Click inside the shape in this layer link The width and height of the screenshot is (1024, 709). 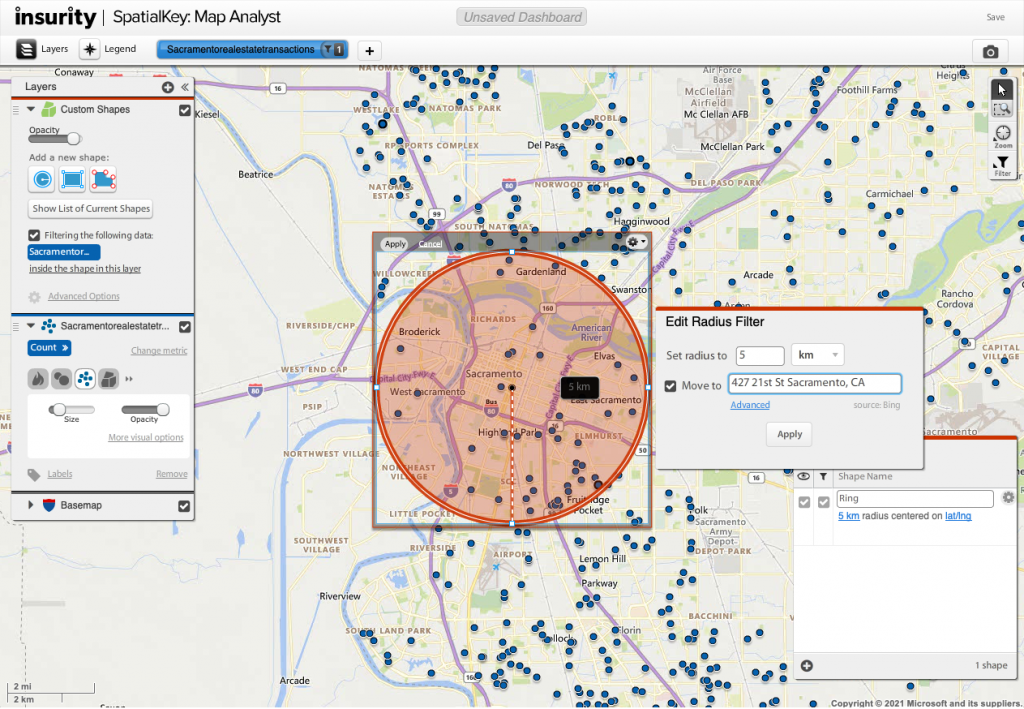click(x=85, y=269)
